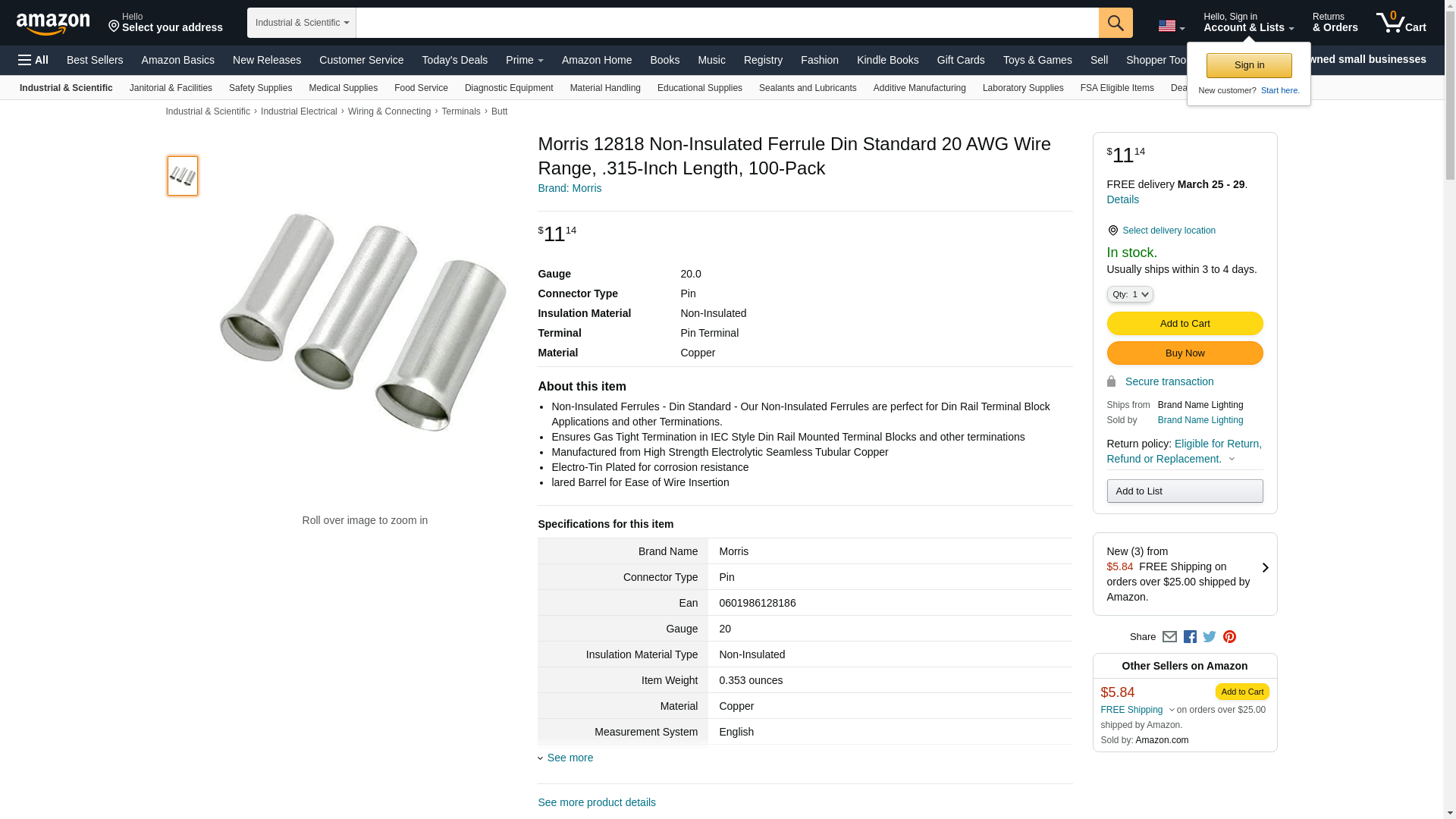Click the Brand: Morris link

pyautogui.click(x=570, y=188)
